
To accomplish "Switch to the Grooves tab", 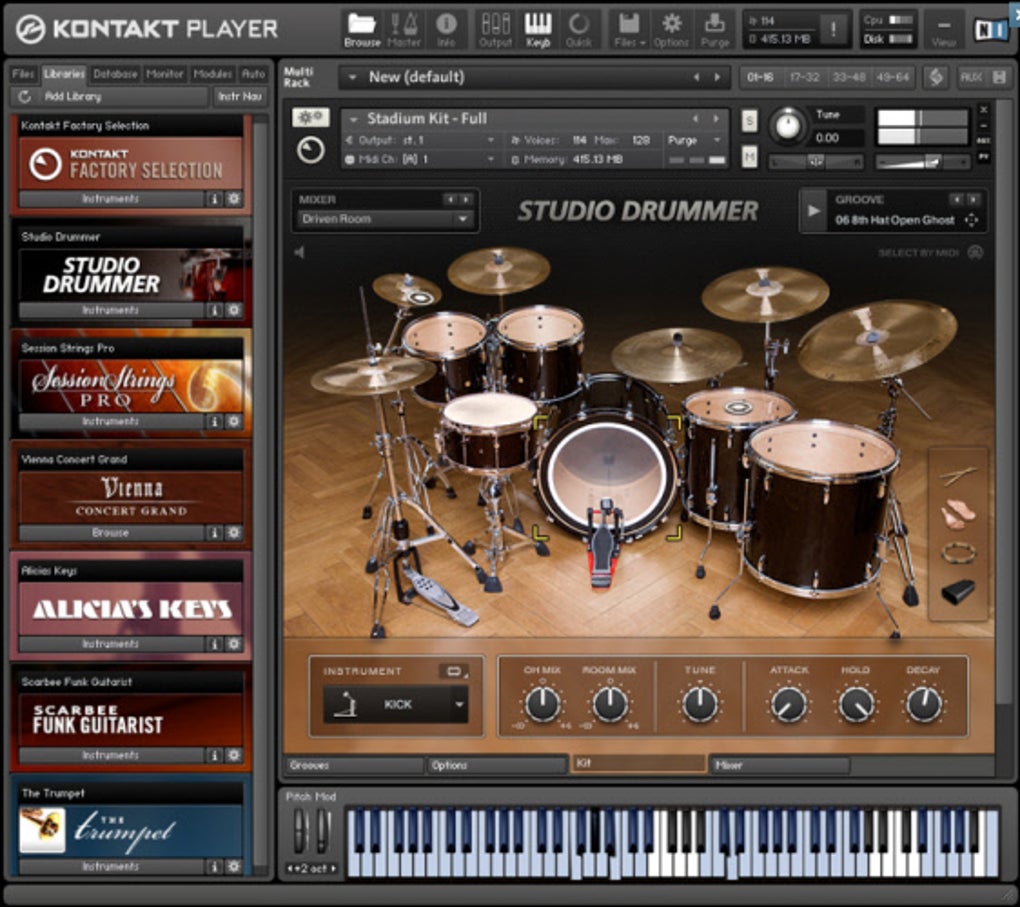I will (352, 765).
